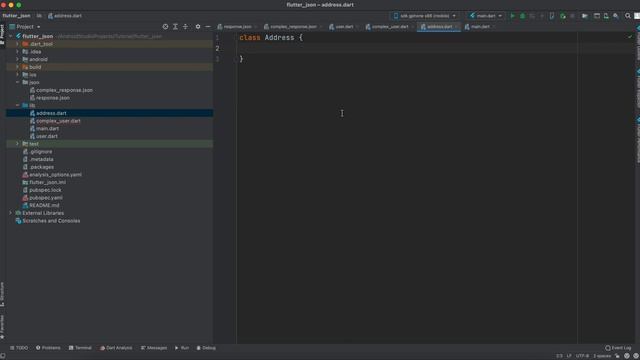Open the Project tool window side tab

(x=2, y=35)
